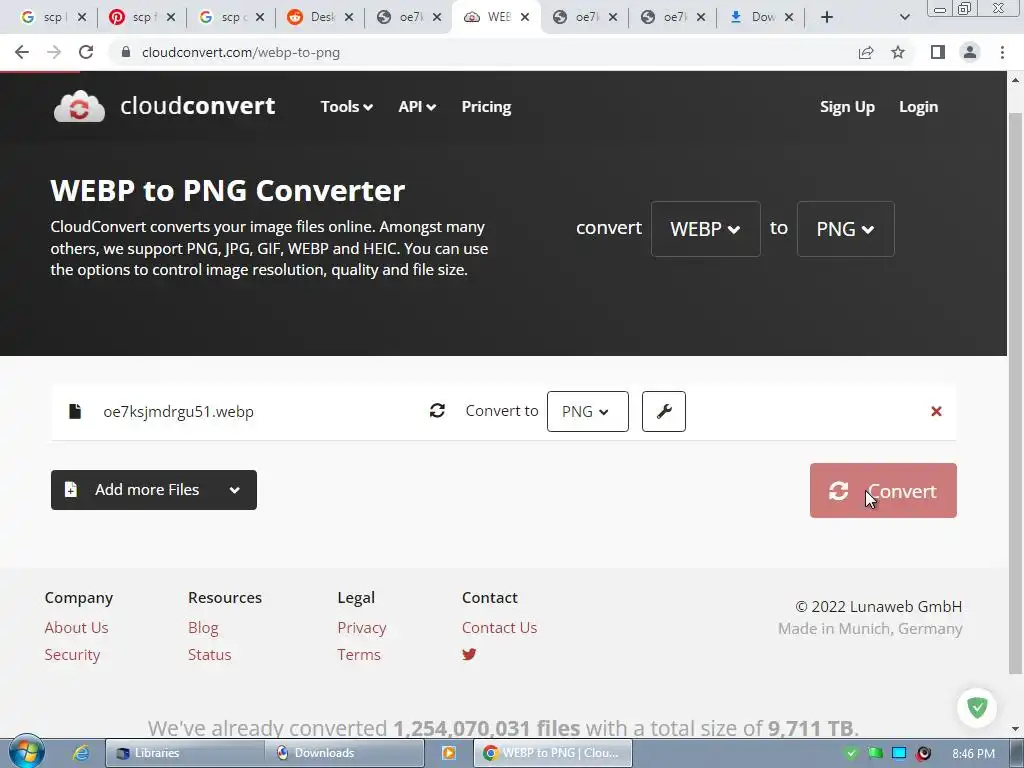The height and width of the screenshot is (768, 1024).
Task: Toggle the browser side panel icon
Action: click(938, 52)
